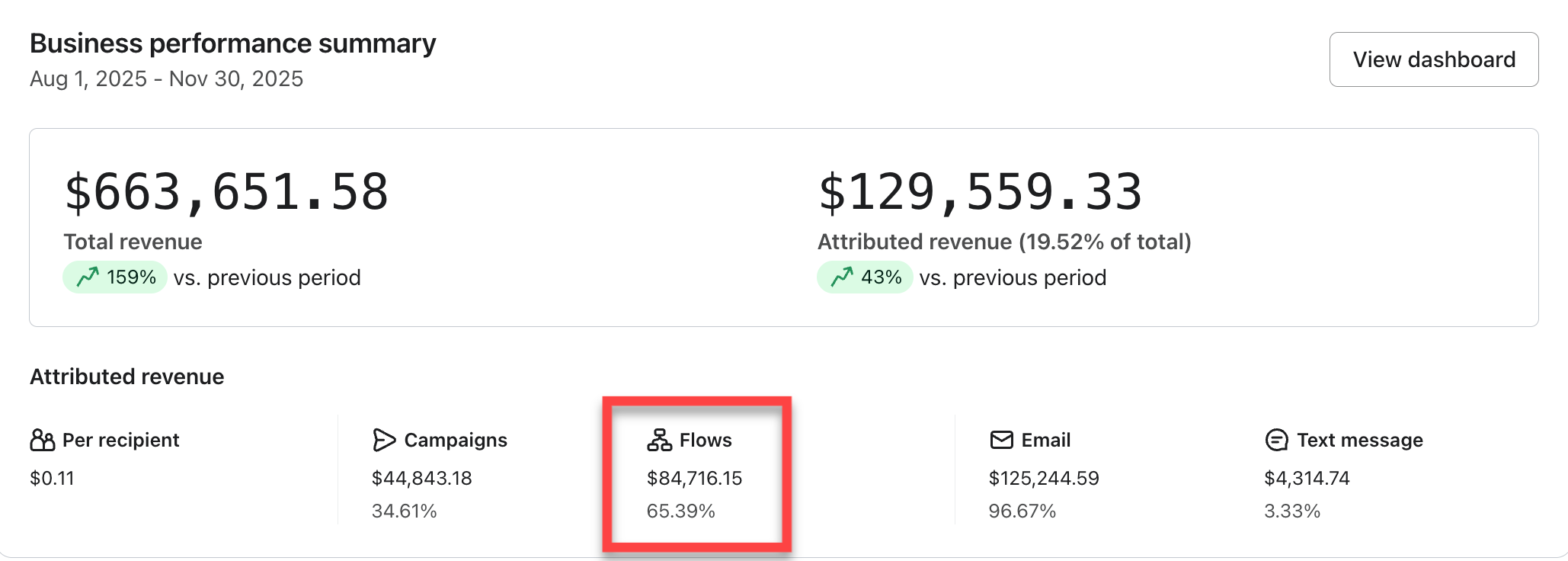Select the $129,559.33 attributed revenue figure
This screenshot has height=561, width=1568.
pos(980,192)
